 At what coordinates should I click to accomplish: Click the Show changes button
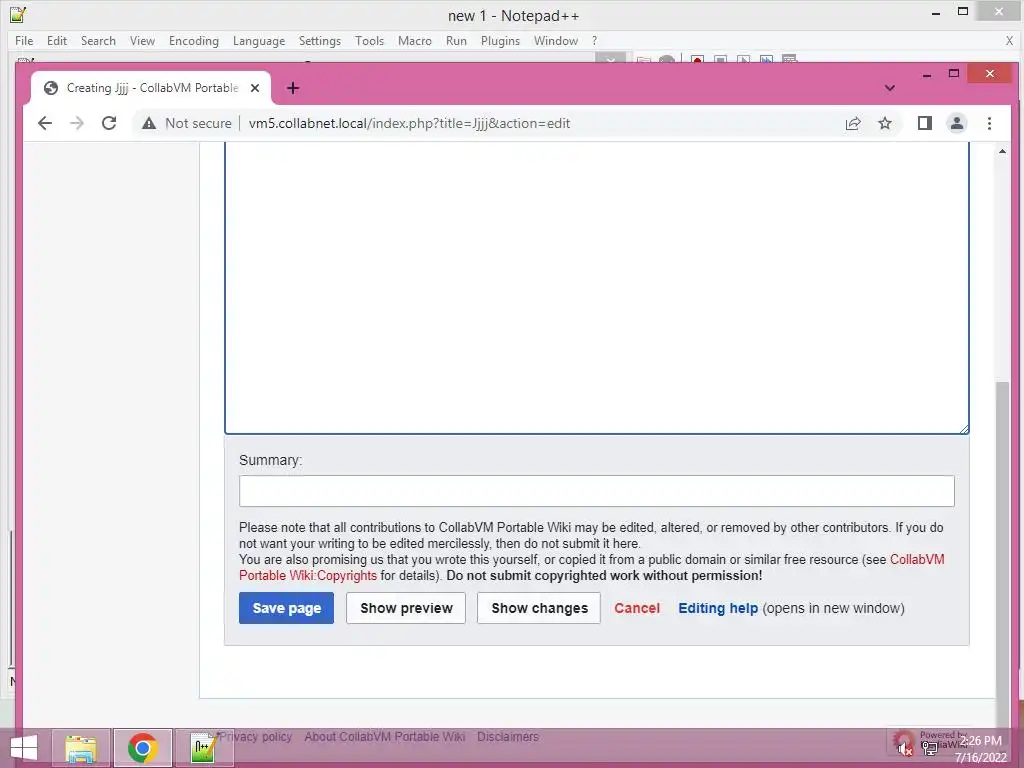pyautogui.click(x=539, y=608)
